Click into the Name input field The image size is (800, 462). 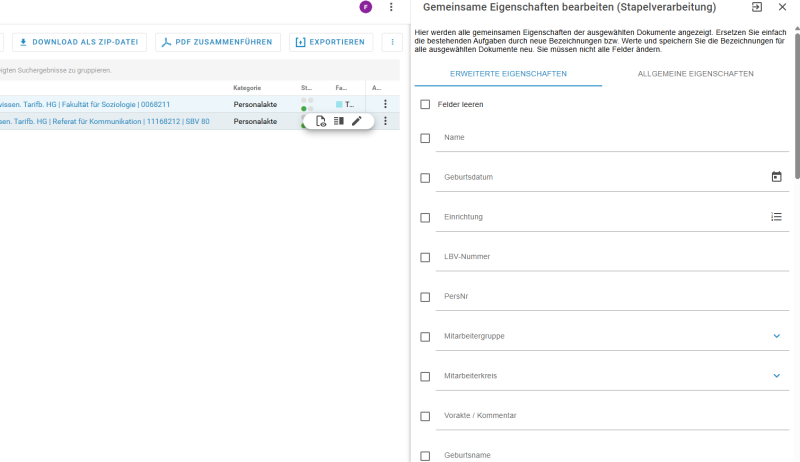[612, 138]
